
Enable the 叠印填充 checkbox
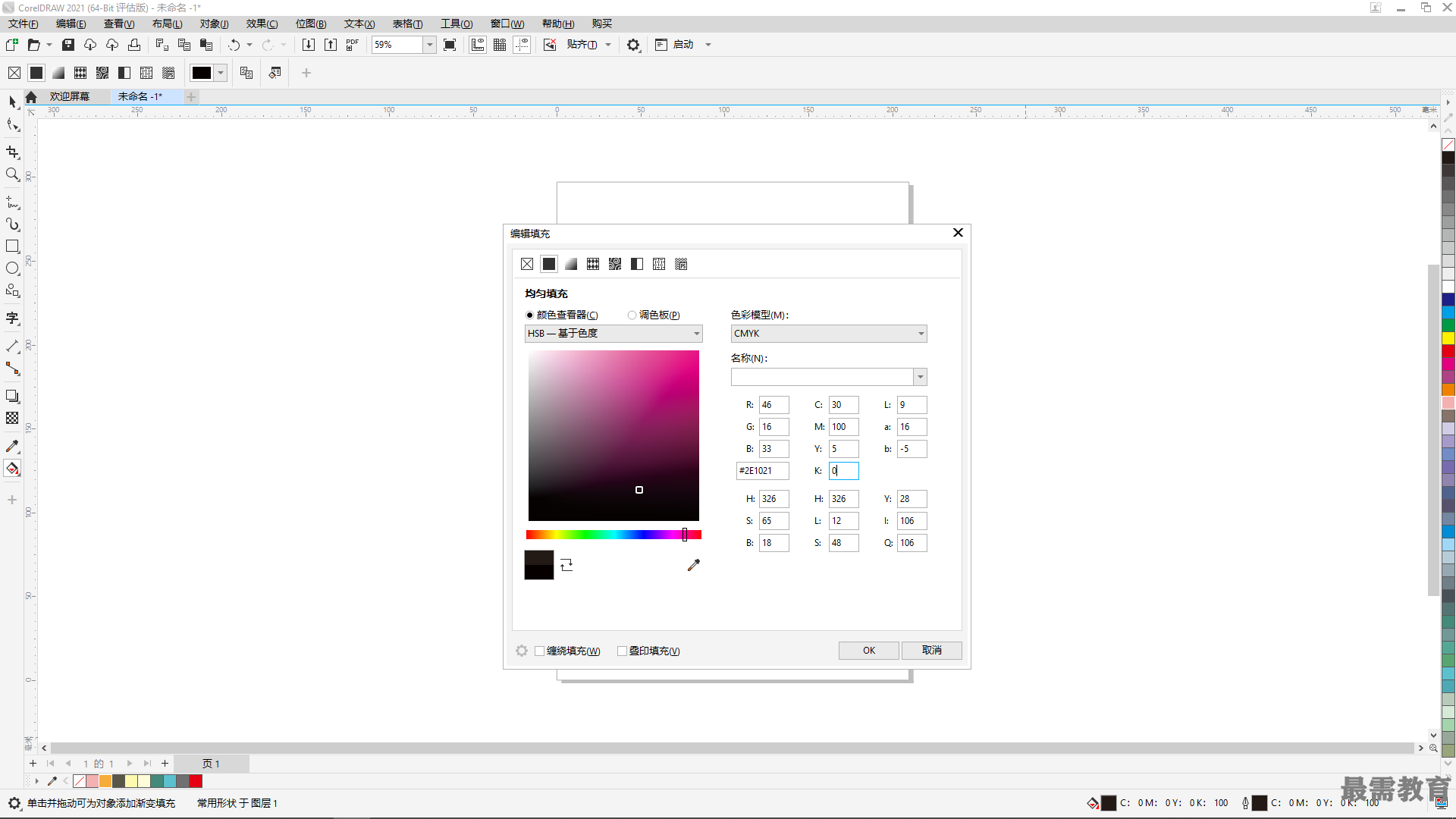coord(622,651)
